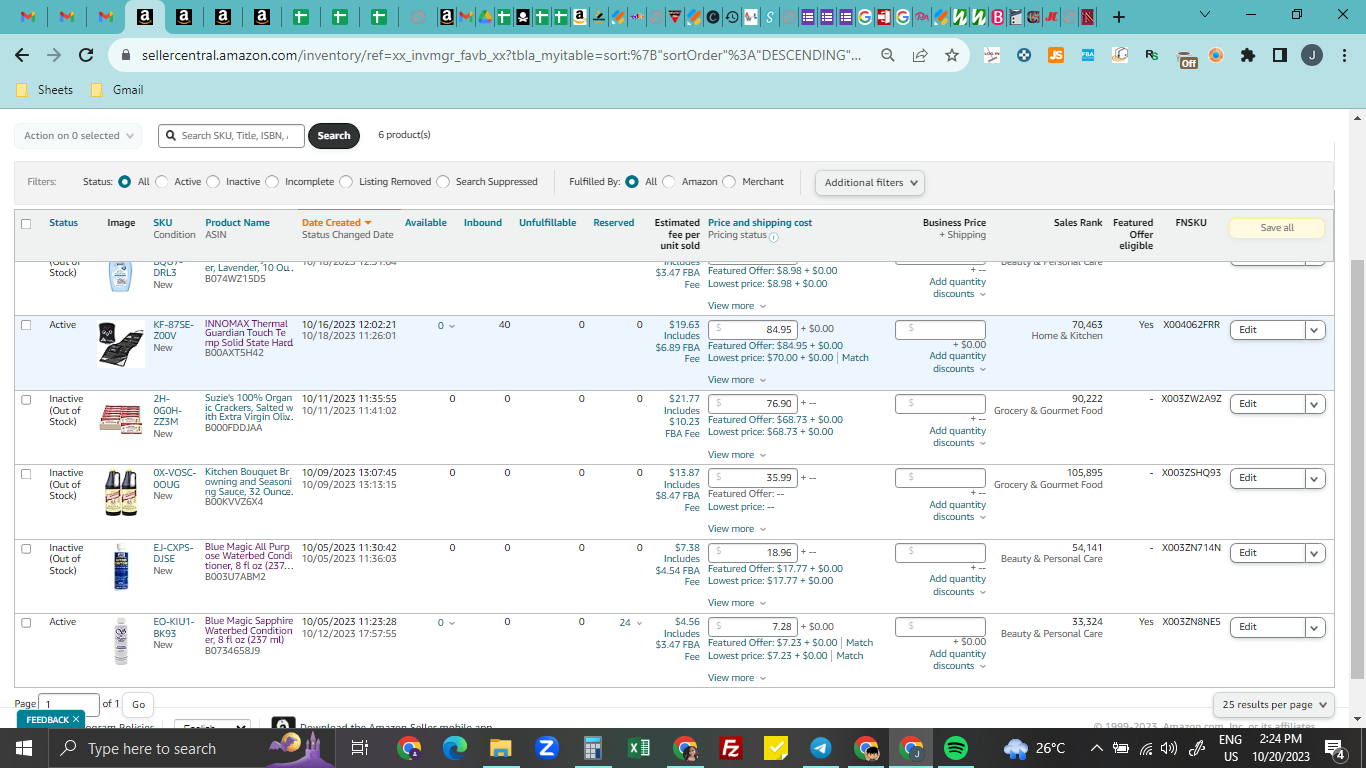Open Telegram from the taskbar
1366x768 pixels.
tap(821, 748)
